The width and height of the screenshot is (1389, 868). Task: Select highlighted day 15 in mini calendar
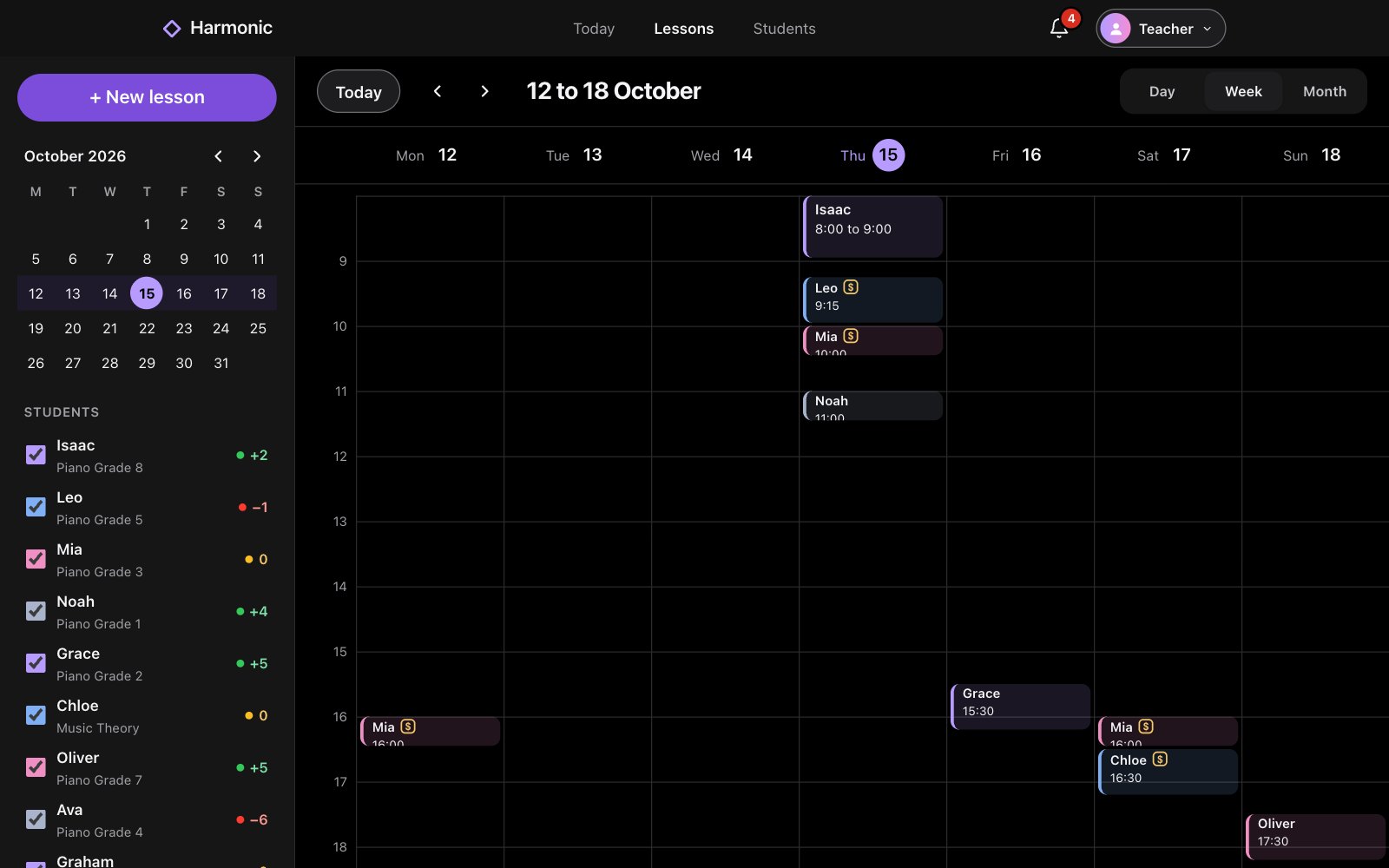[147, 293]
